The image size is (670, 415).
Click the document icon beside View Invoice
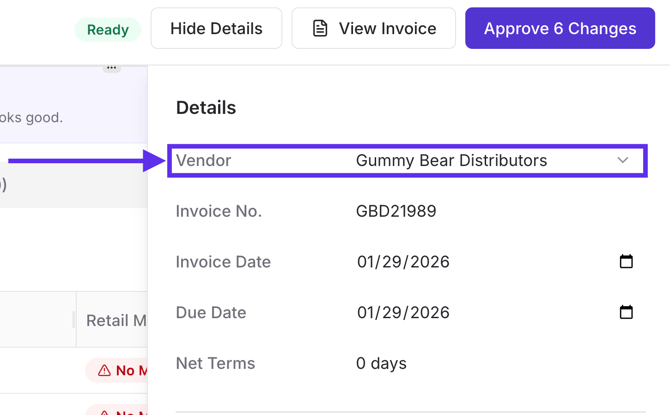[x=320, y=29]
